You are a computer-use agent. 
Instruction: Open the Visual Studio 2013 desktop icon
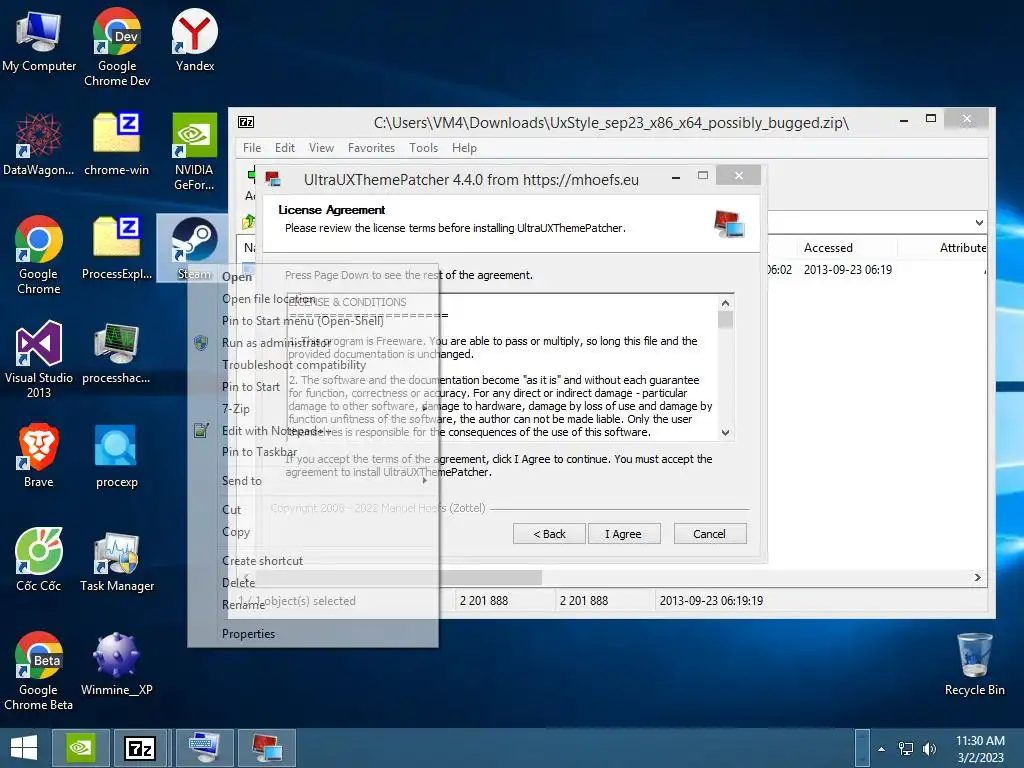(x=39, y=359)
